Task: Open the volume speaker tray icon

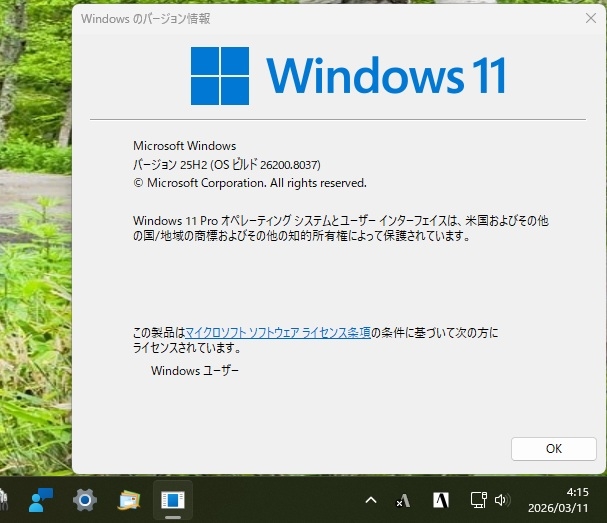Action: coord(502,500)
